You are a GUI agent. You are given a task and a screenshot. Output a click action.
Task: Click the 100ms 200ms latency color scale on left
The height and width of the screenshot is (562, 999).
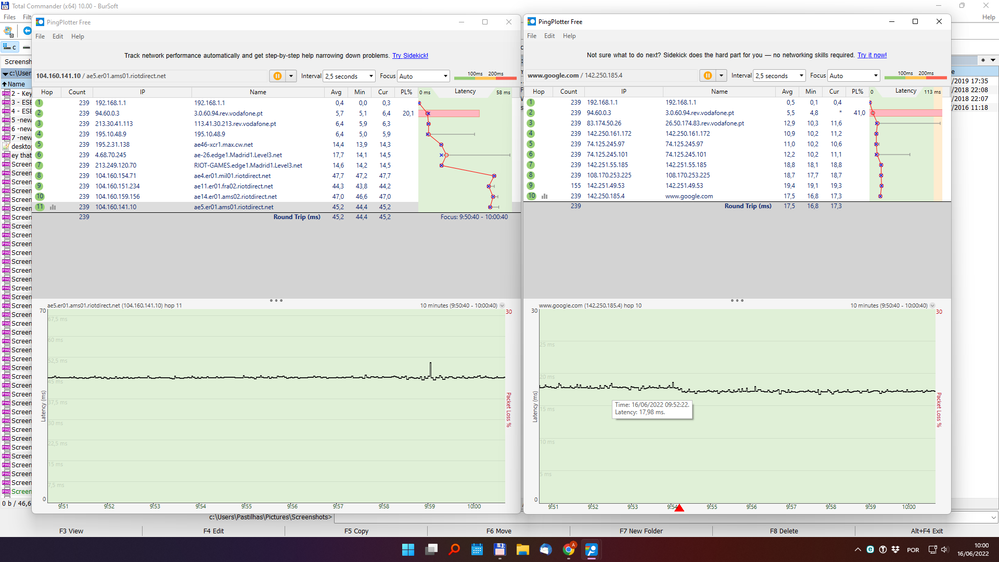coord(481,74)
